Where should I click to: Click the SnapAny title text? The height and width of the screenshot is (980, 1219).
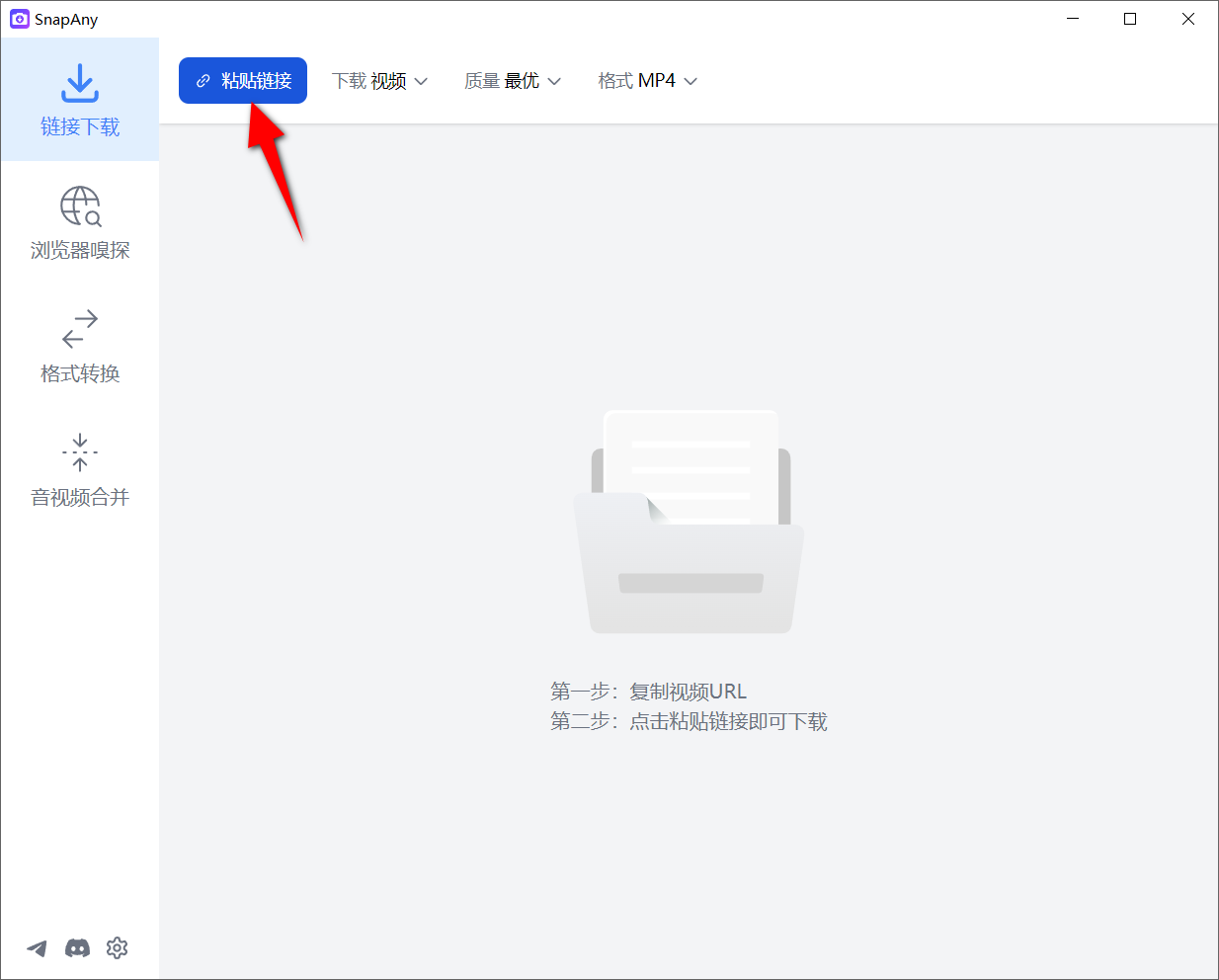[65, 19]
